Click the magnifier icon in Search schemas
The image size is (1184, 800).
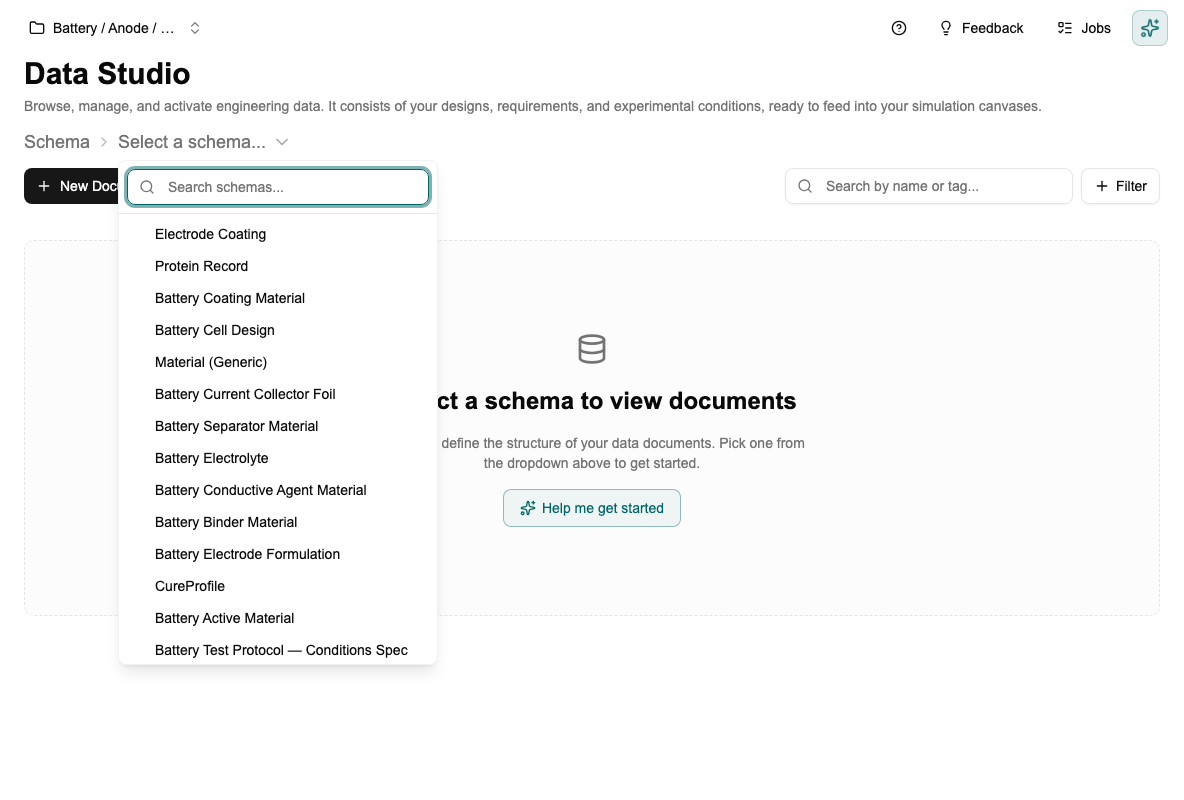tap(147, 187)
